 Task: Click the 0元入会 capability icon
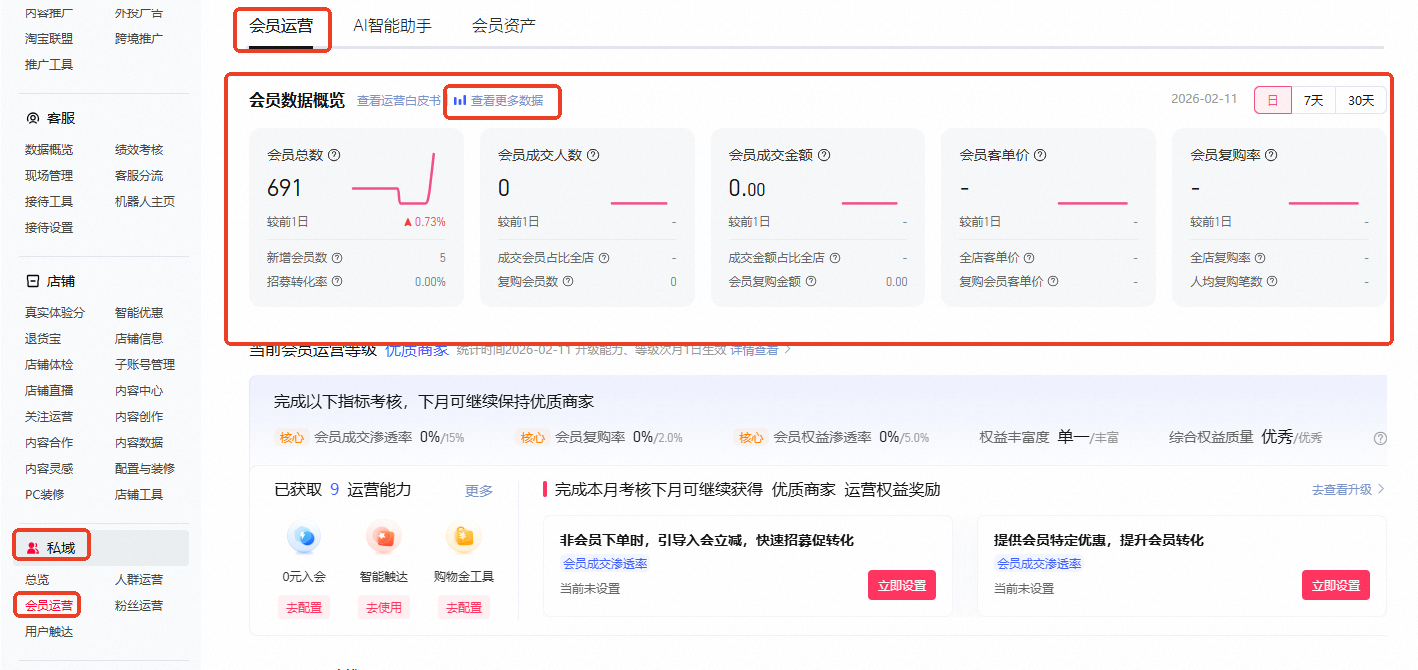coord(304,538)
